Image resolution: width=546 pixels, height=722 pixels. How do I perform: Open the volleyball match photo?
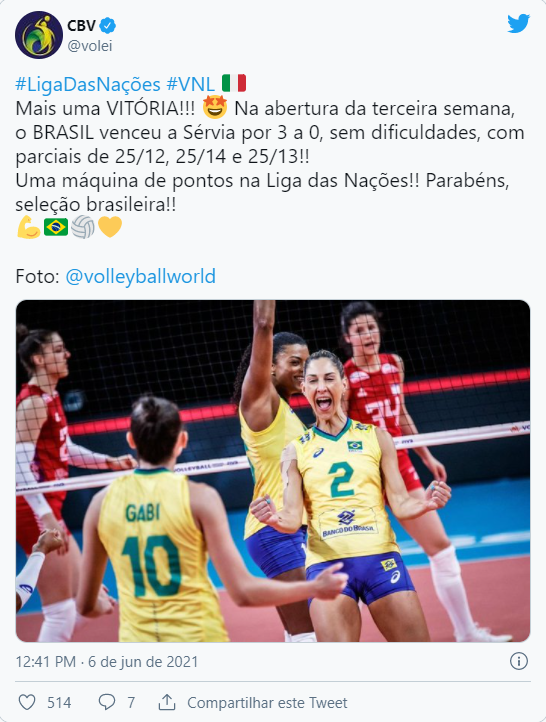coord(273,471)
